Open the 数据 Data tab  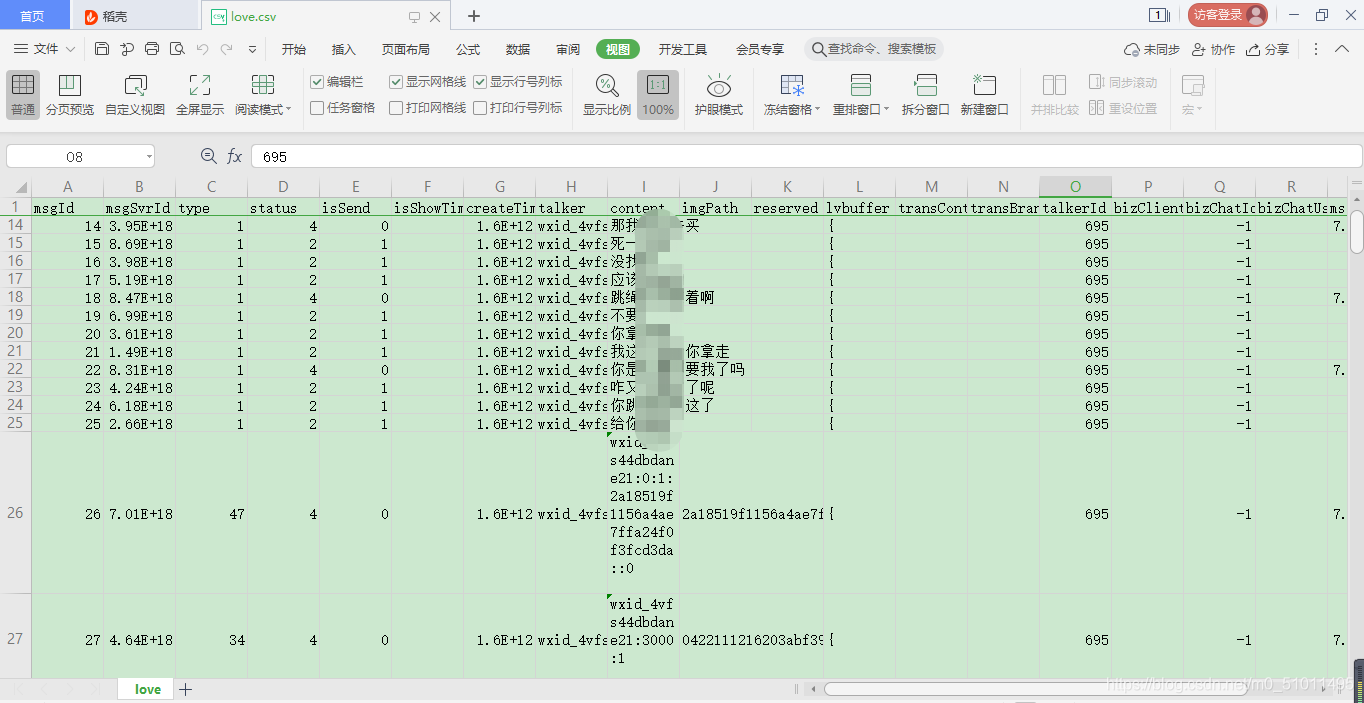[x=518, y=49]
